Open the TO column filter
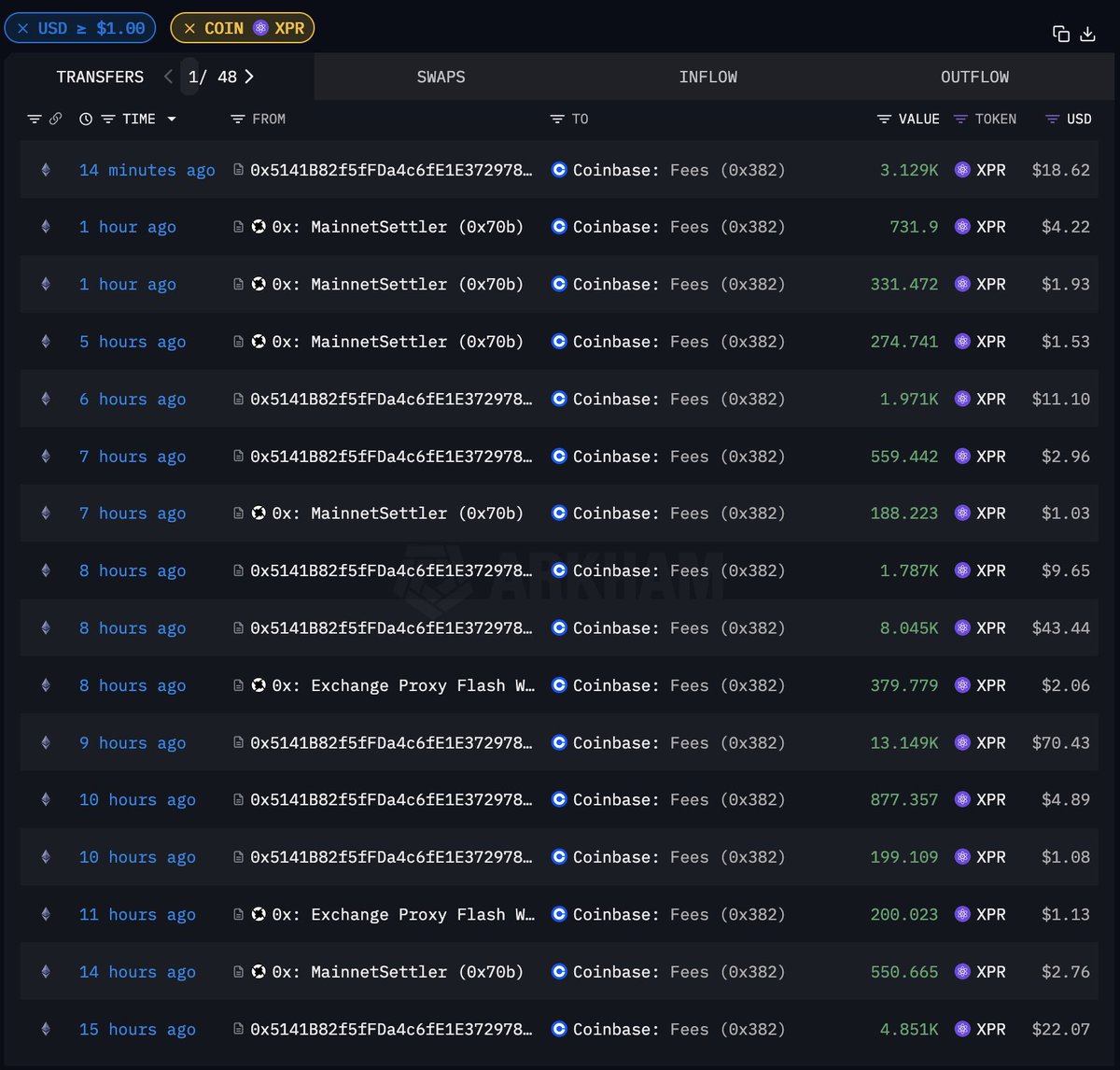1120x1070 pixels. 557,120
